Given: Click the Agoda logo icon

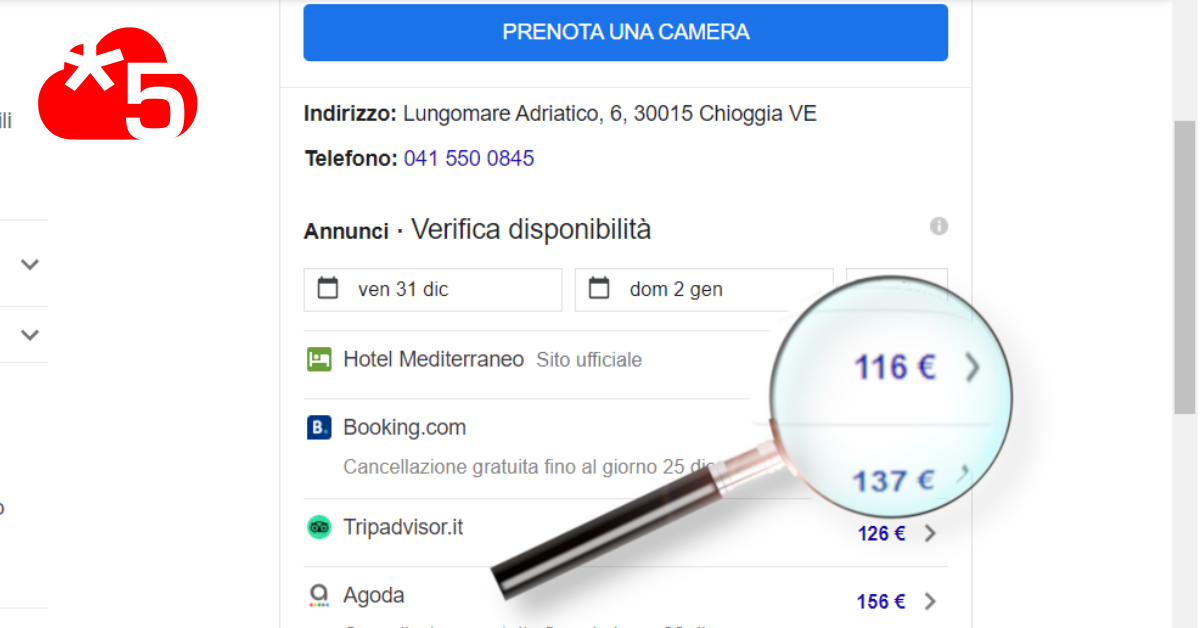Looking at the screenshot, I should pyautogui.click(x=319, y=596).
